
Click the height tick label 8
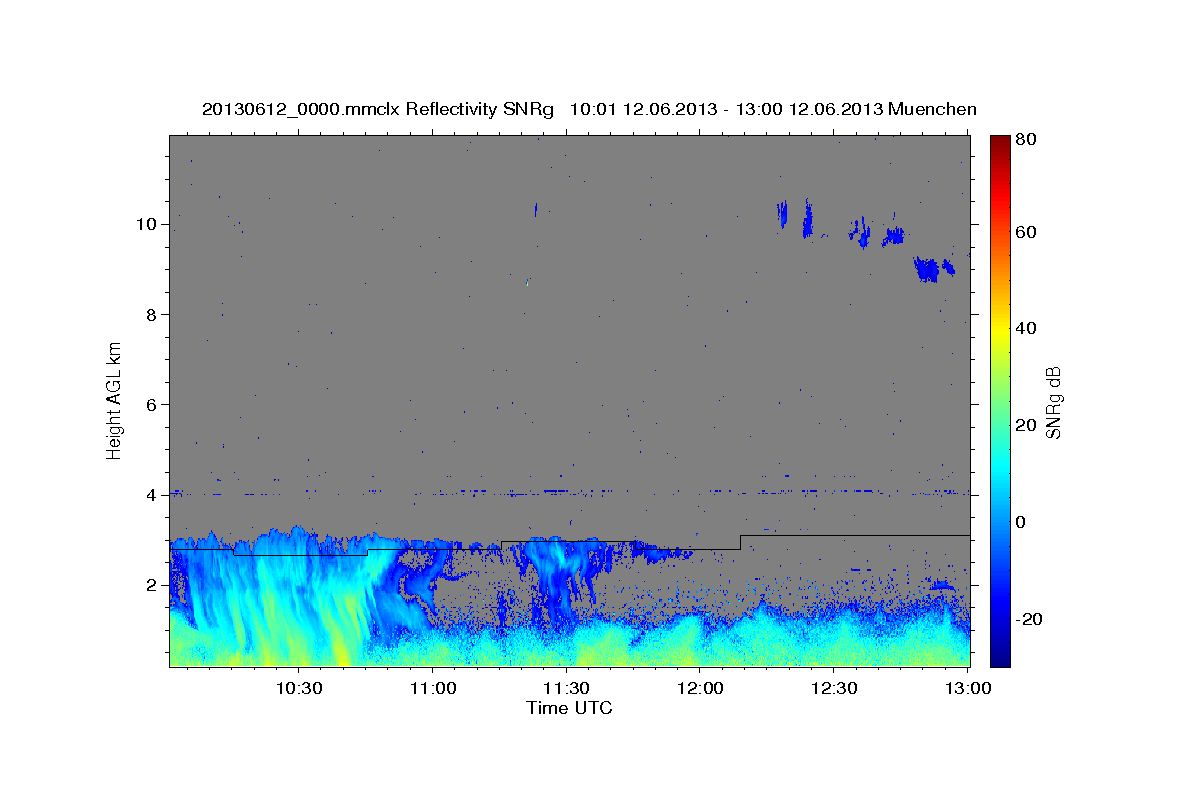click(x=152, y=315)
